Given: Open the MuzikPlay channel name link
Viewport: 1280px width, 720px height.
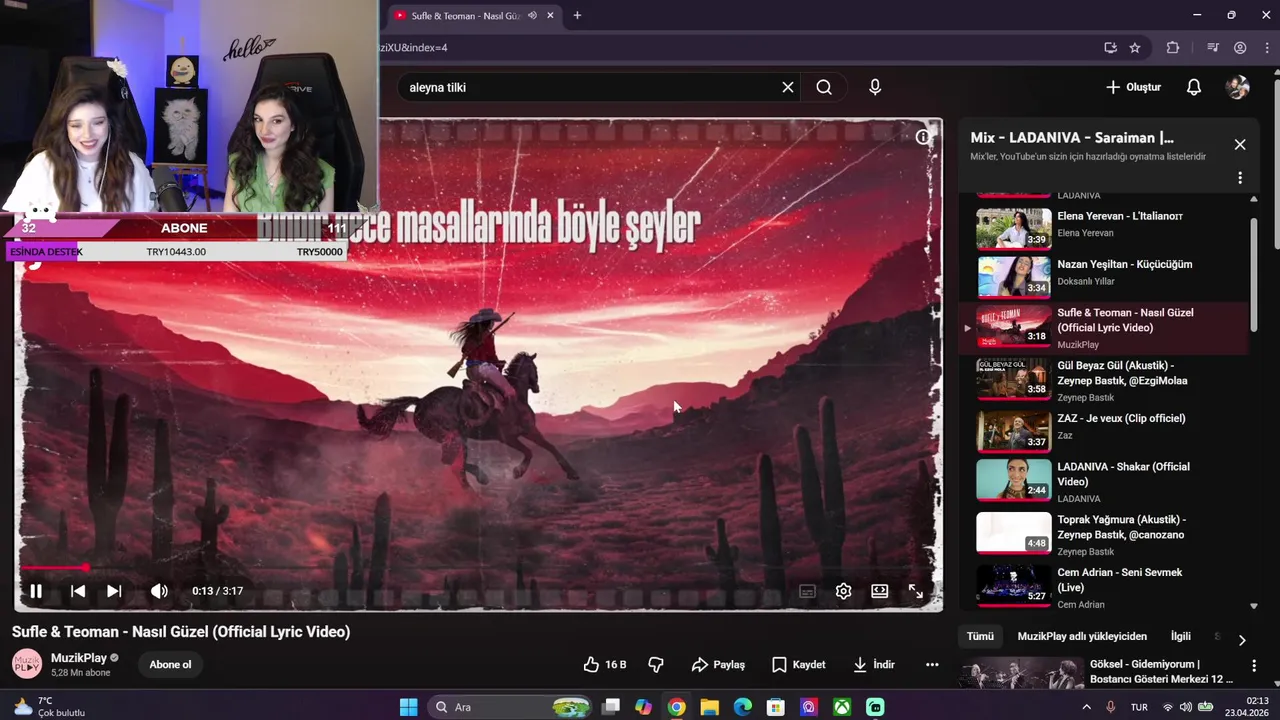Looking at the screenshot, I should 79,658.
